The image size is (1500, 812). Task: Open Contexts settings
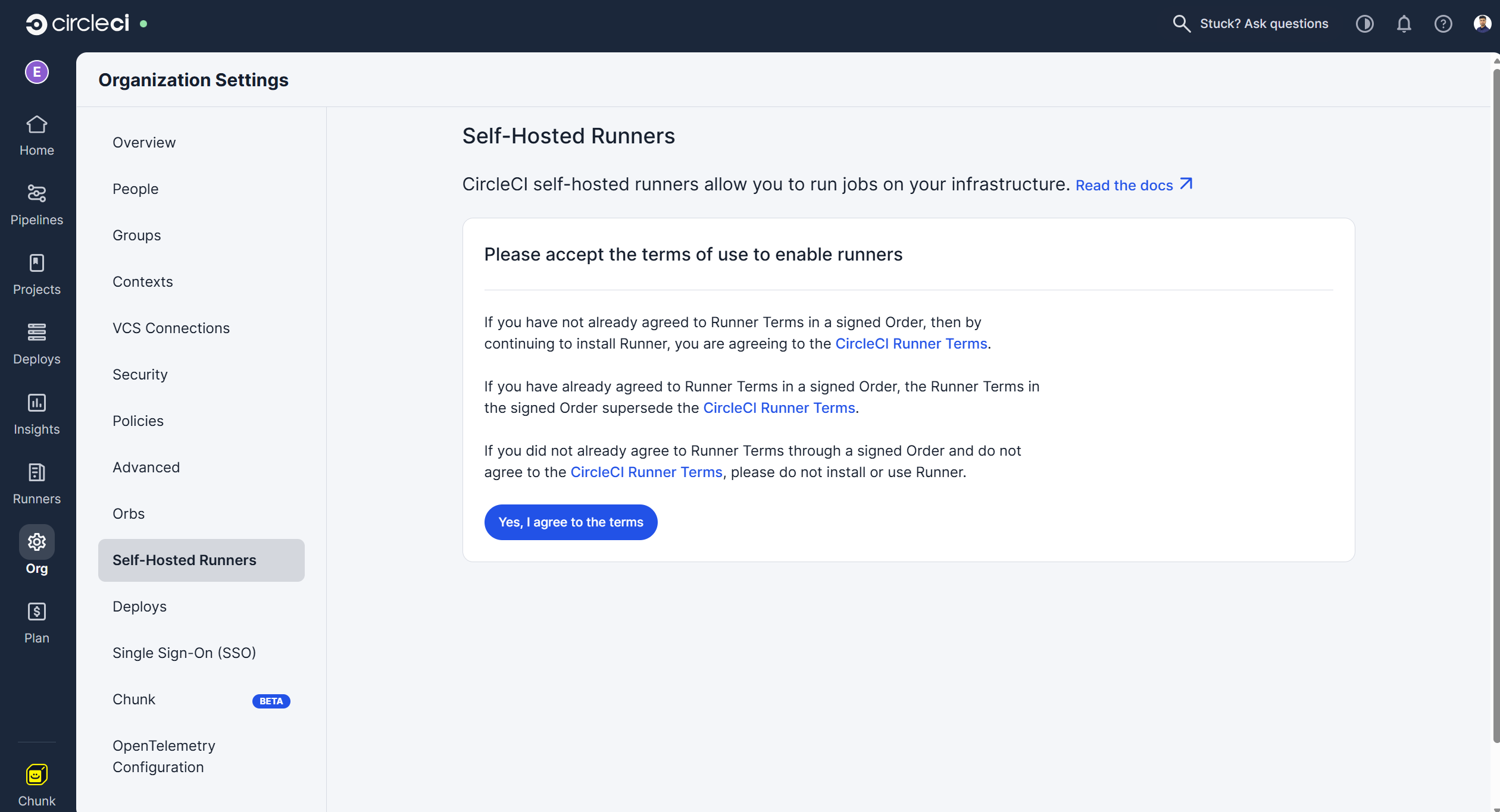pos(201,282)
